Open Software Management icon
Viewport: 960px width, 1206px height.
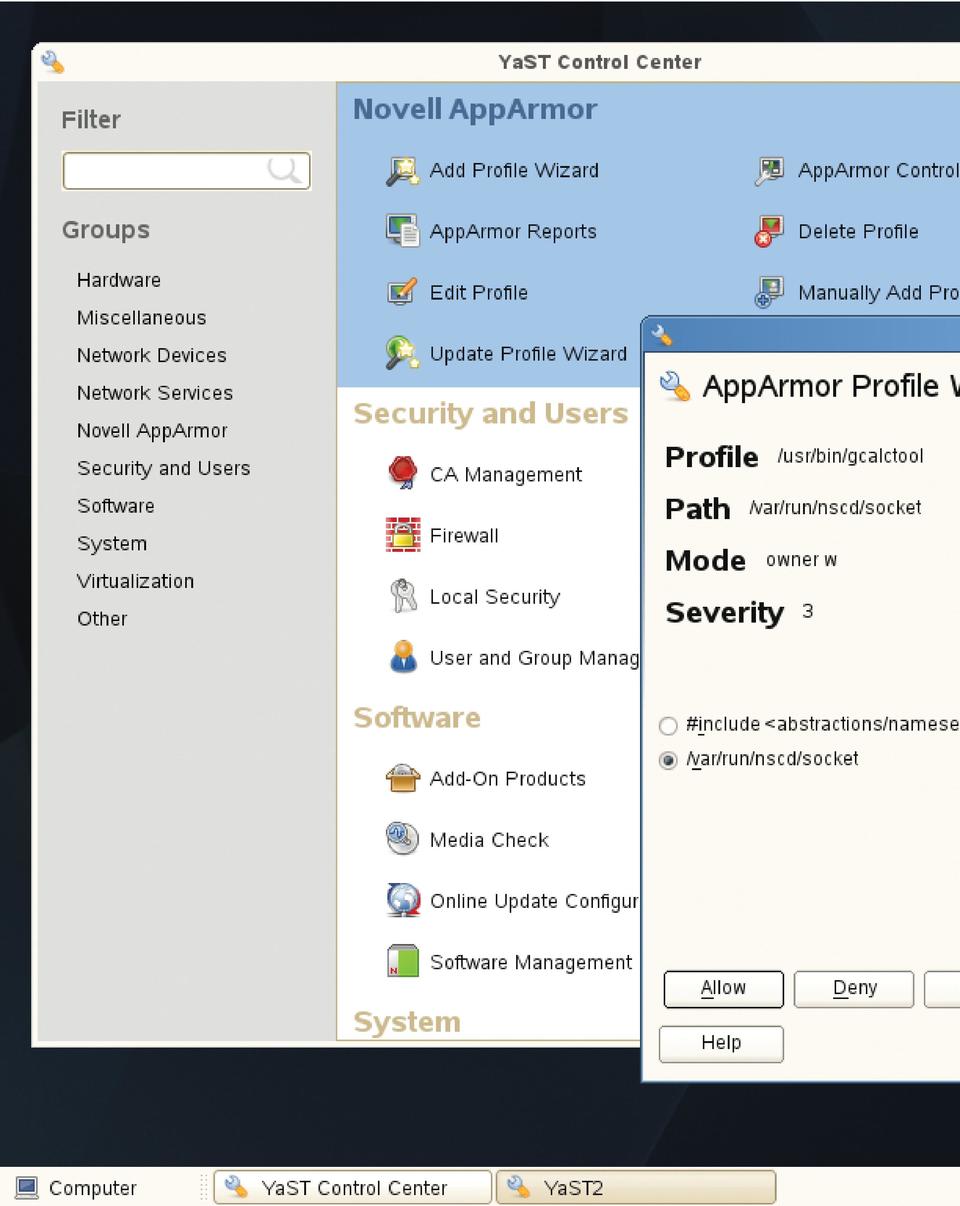pyautogui.click(x=403, y=962)
